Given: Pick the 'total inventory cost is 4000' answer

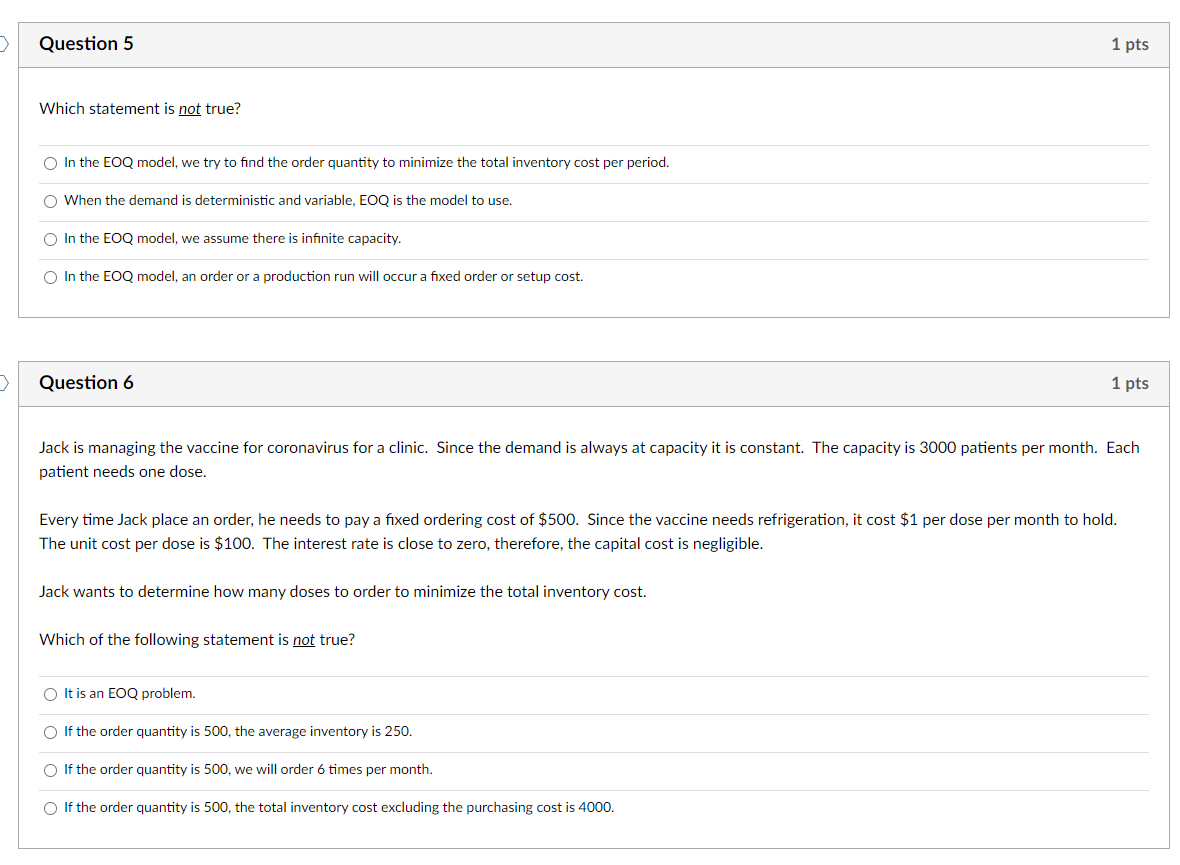Looking at the screenshot, I should (50, 807).
